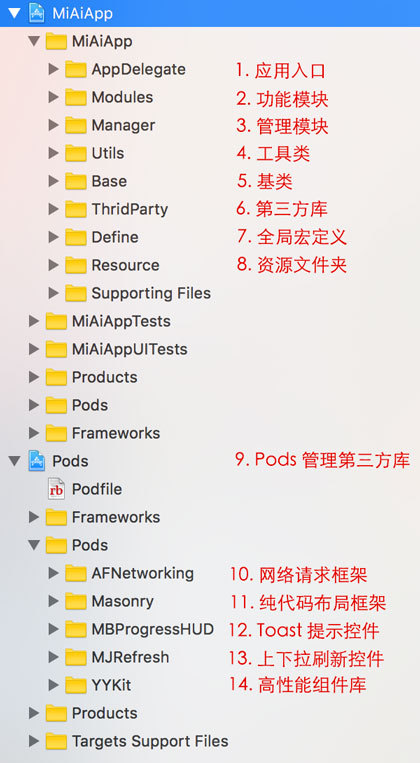The image size is (420, 763).
Task: Click the Supporting Files folder icon
Action: coord(75,293)
